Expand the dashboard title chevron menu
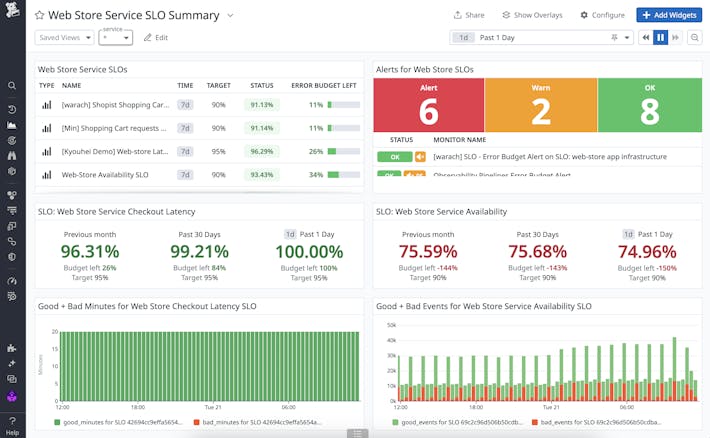This screenshot has width=710, height=438. pos(230,16)
